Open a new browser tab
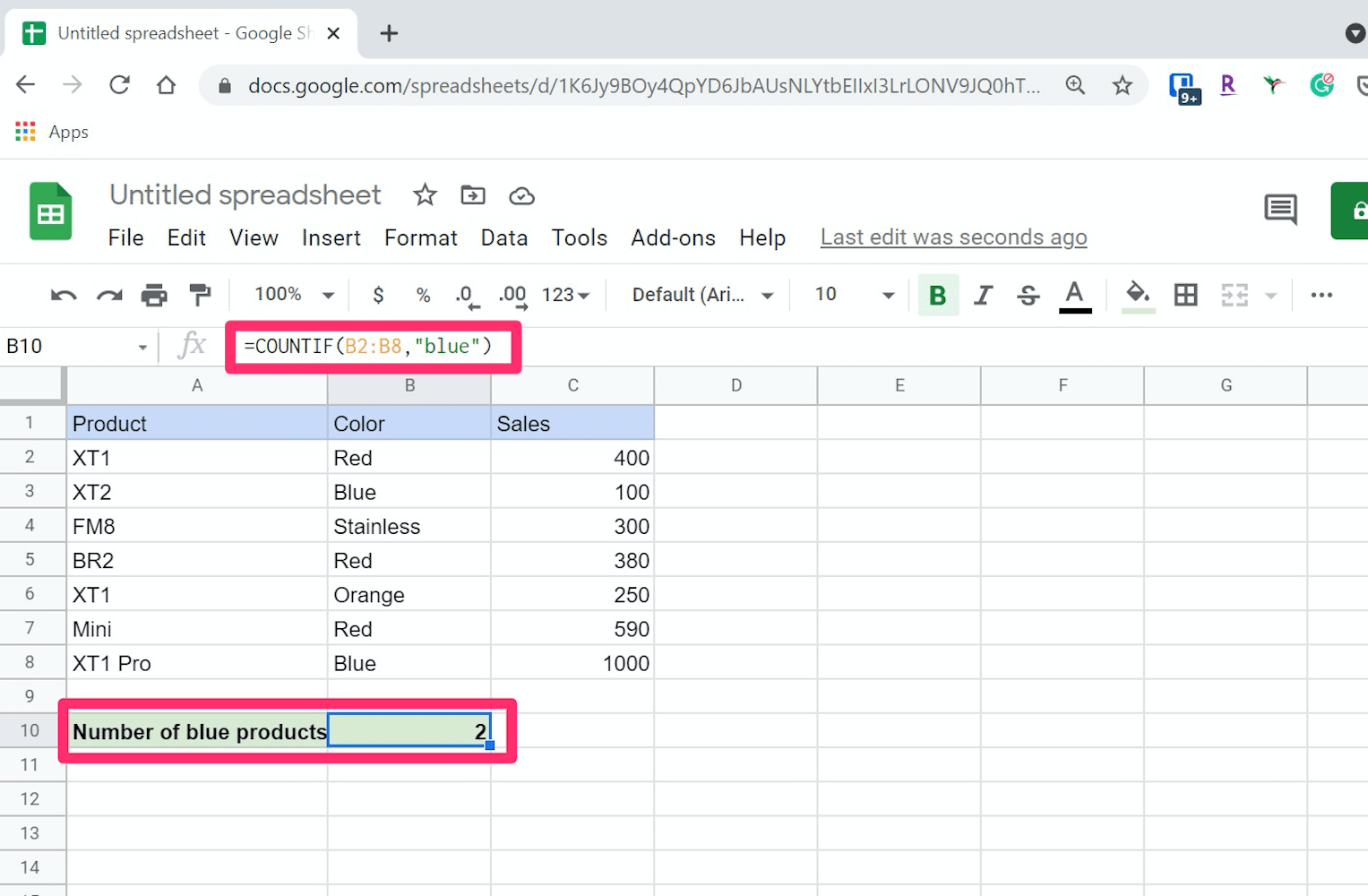The width and height of the screenshot is (1368, 896). click(x=389, y=34)
